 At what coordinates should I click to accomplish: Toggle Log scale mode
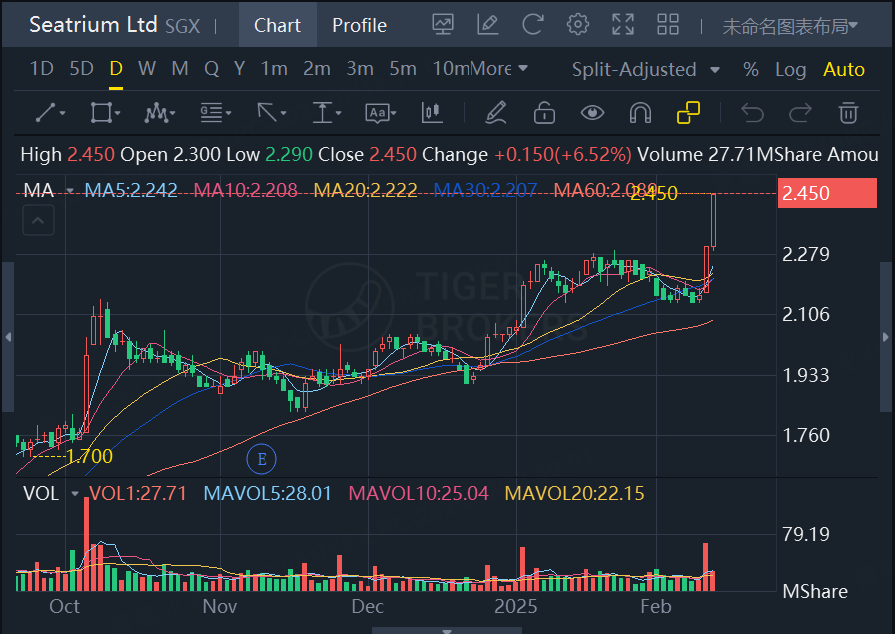pos(791,70)
